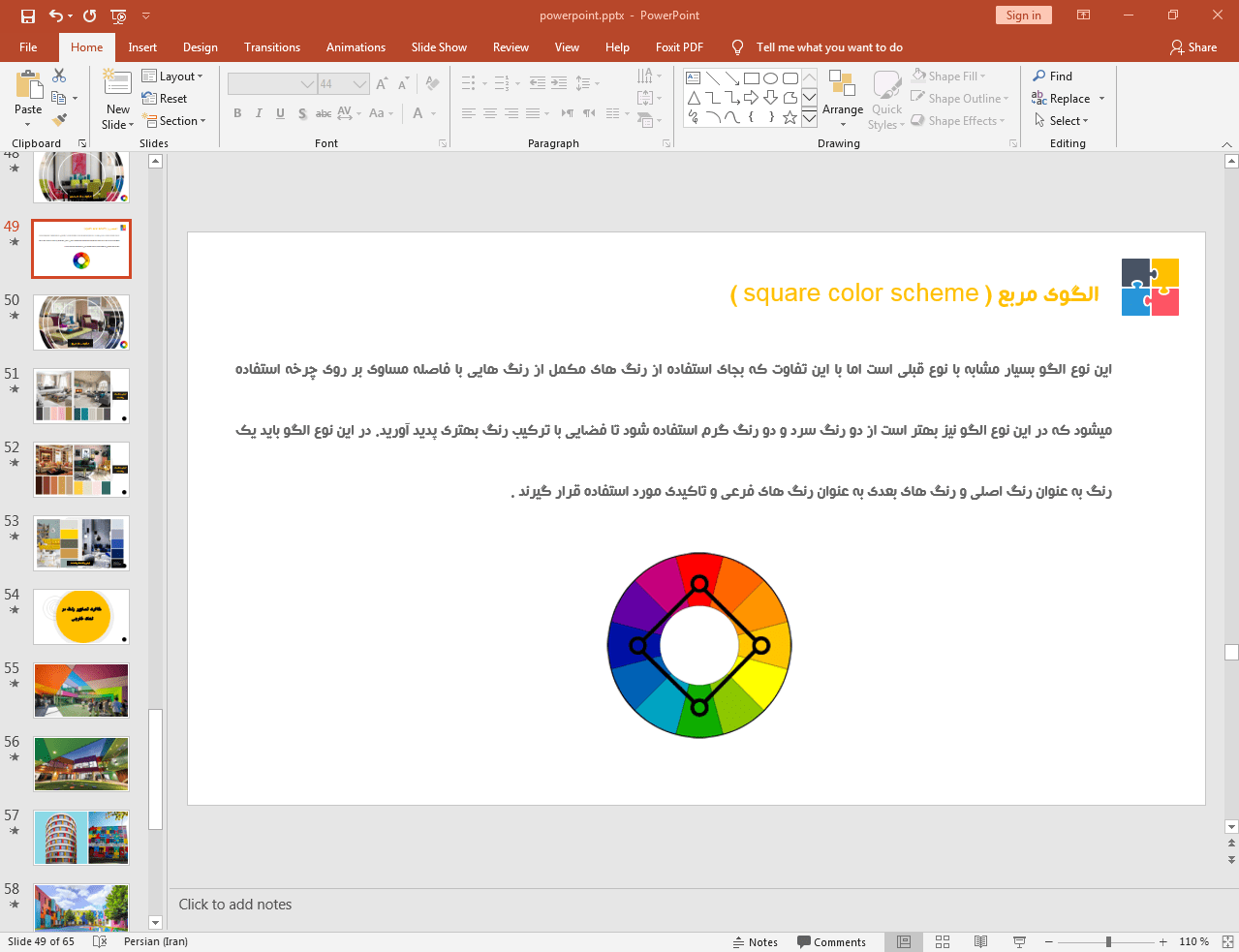Open the spell check status icon
The height and width of the screenshot is (952, 1239).
pyautogui.click(x=100, y=941)
